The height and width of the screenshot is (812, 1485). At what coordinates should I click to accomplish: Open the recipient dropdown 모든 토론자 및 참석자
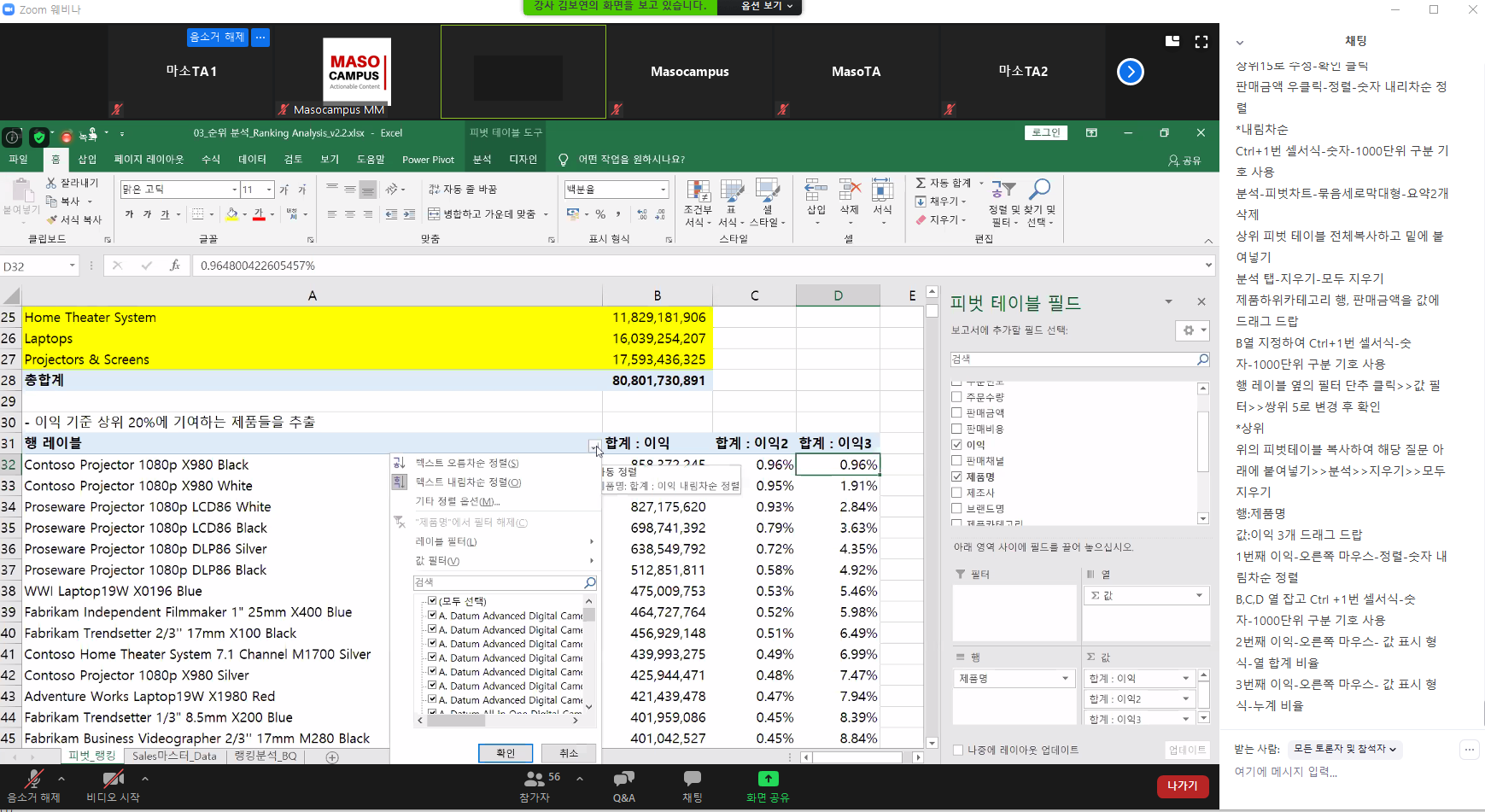pos(1344,749)
